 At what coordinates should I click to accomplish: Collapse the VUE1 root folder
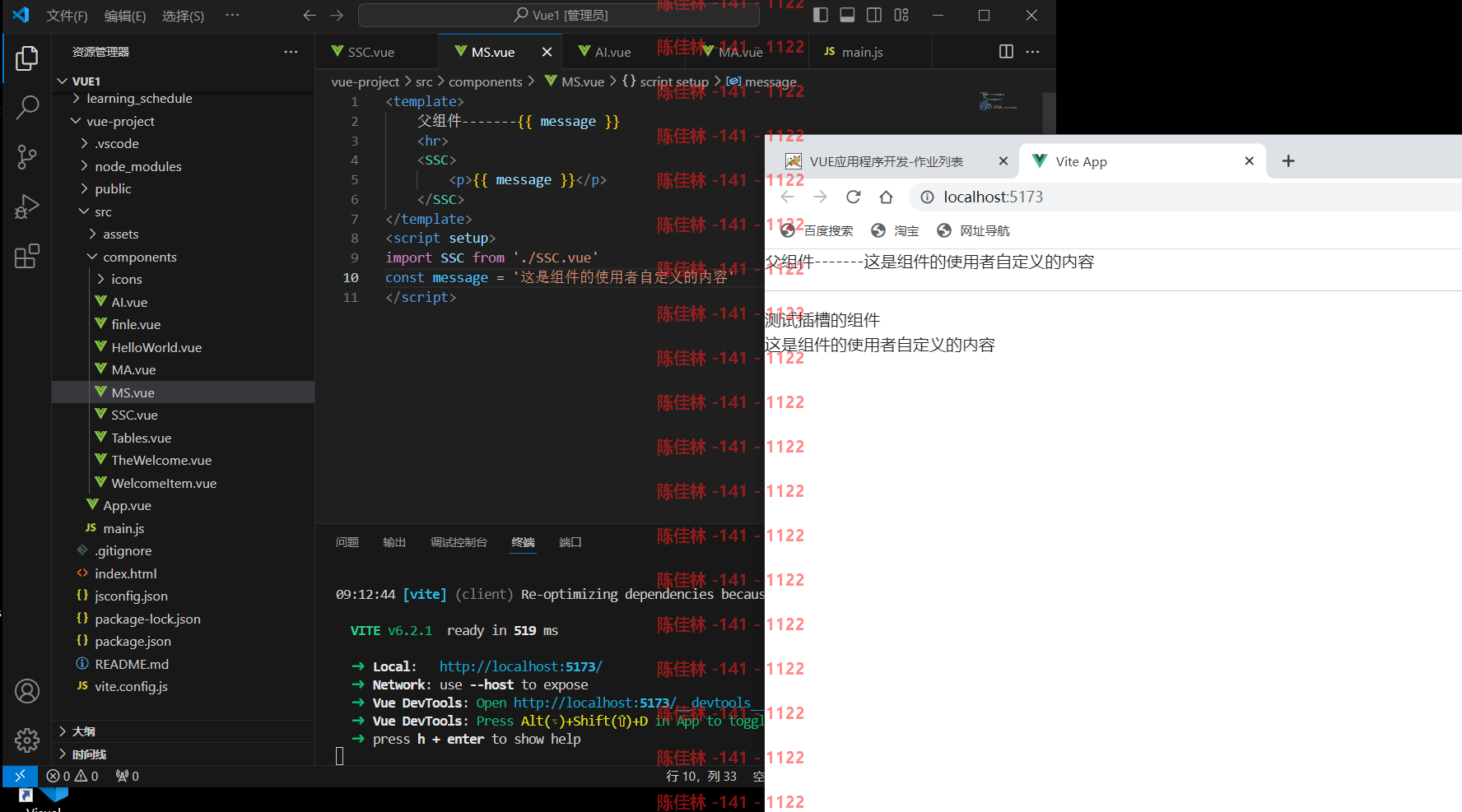63,81
